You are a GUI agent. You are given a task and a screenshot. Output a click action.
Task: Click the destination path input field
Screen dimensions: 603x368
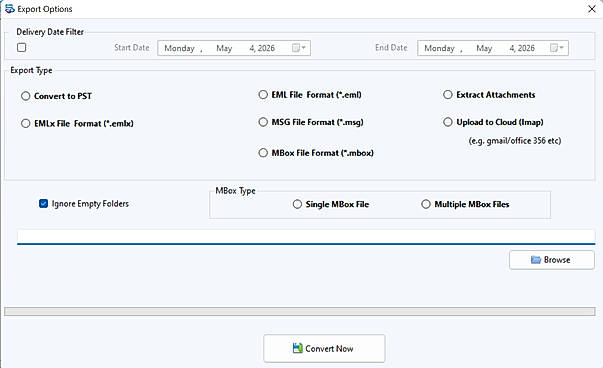306,236
